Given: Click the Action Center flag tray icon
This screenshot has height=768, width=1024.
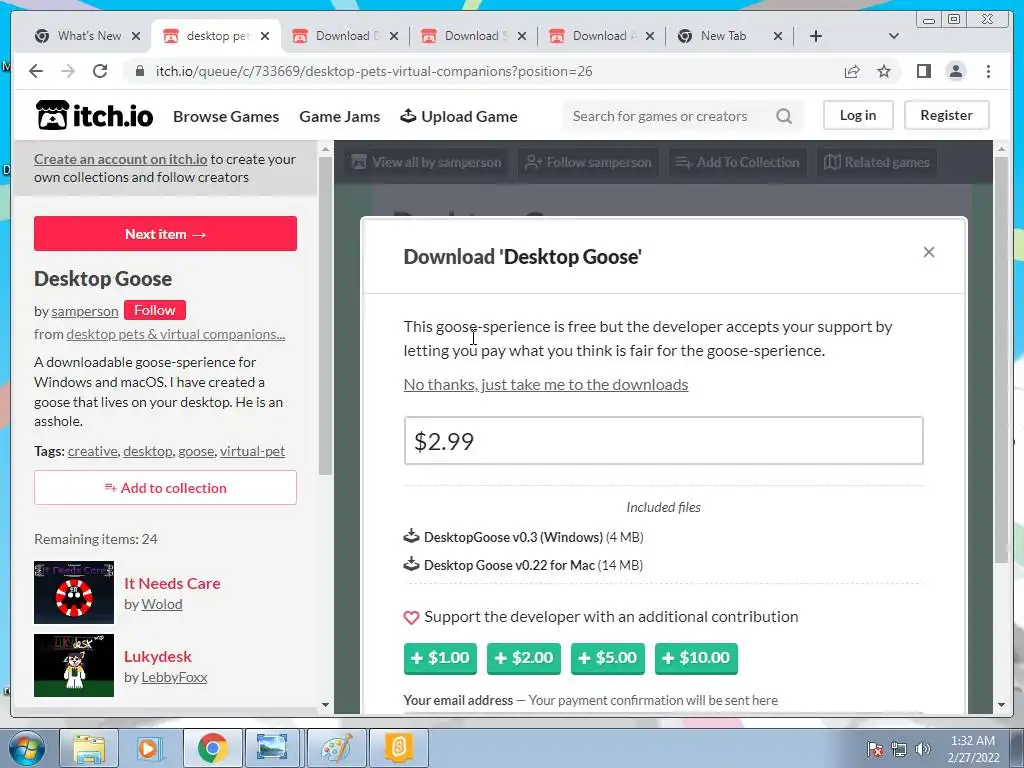Looking at the screenshot, I should click(x=875, y=749).
